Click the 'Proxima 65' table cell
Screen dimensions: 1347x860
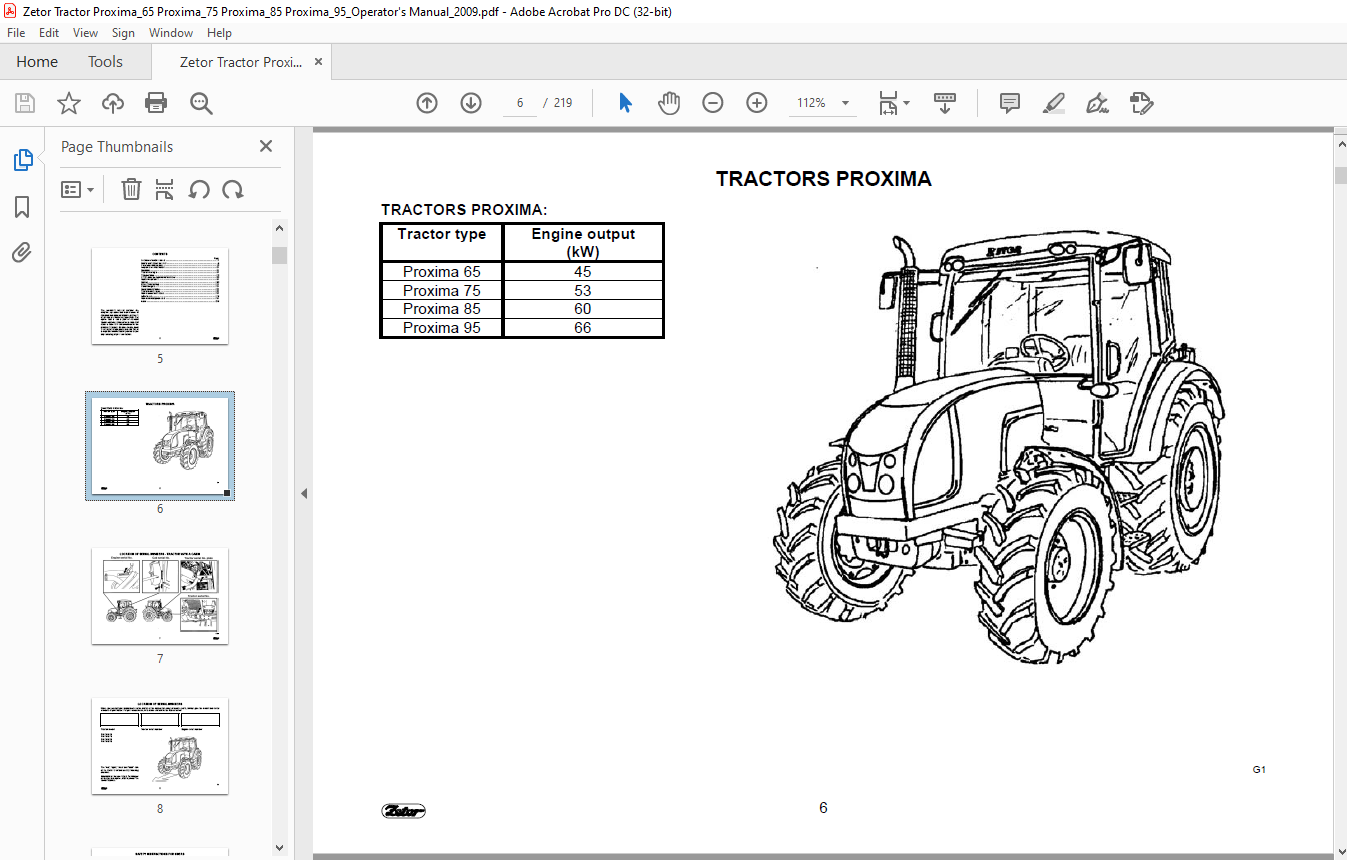click(x=442, y=272)
